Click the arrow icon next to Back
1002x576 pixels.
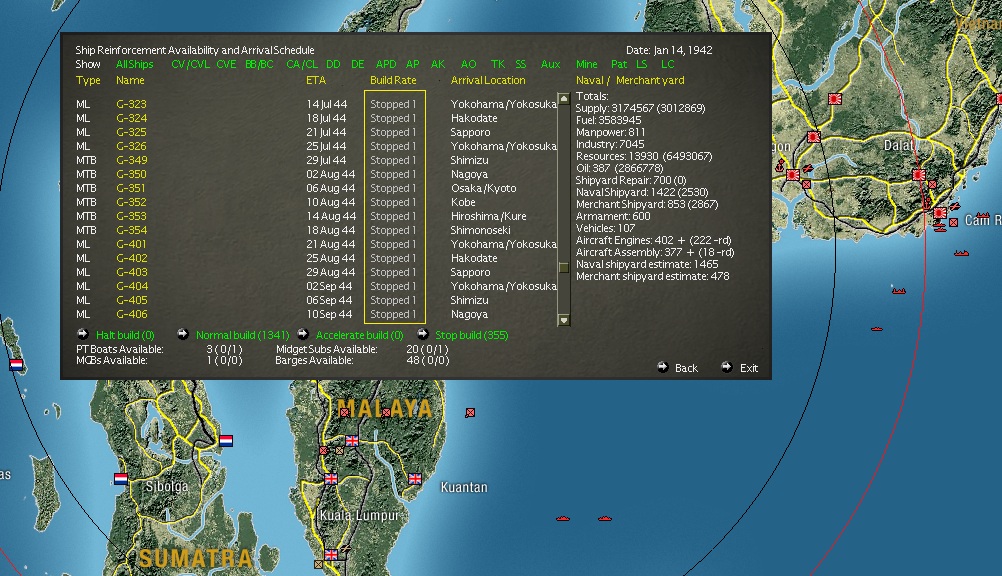coord(663,367)
